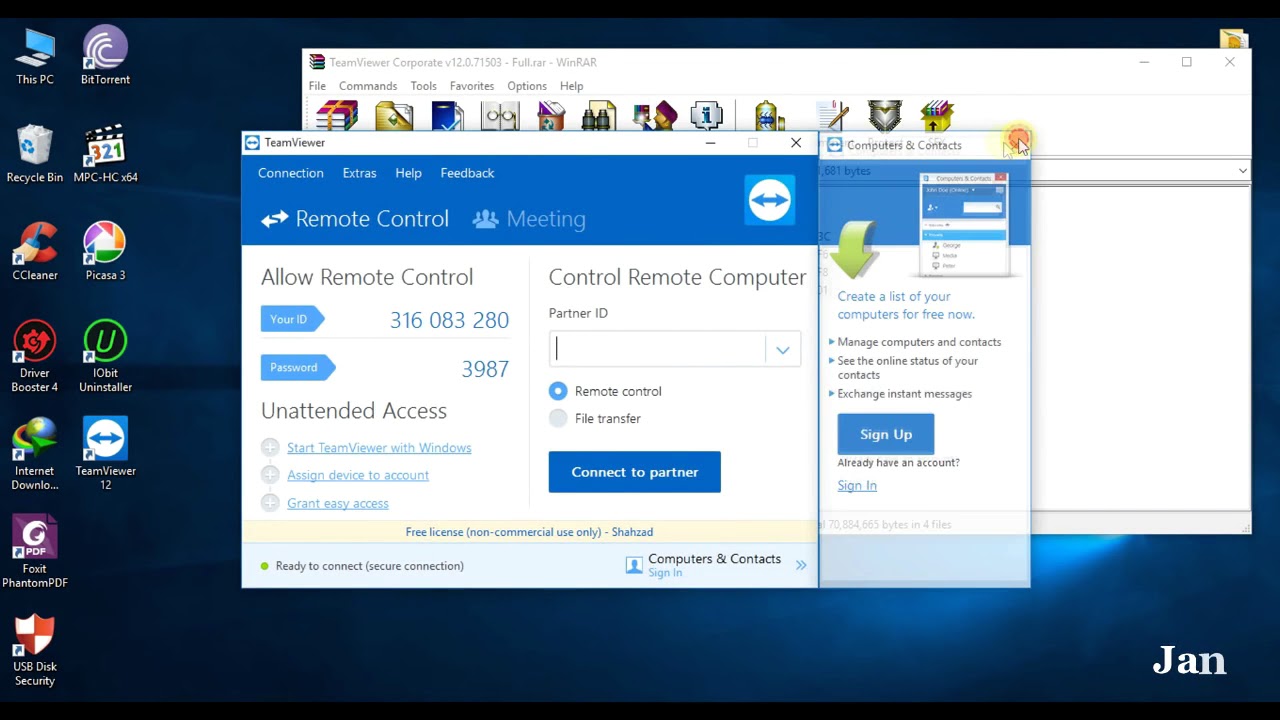Screen dimensions: 1280x720
Task: Open WinRAR Commands menu
Action: click(x=368, y=86)
